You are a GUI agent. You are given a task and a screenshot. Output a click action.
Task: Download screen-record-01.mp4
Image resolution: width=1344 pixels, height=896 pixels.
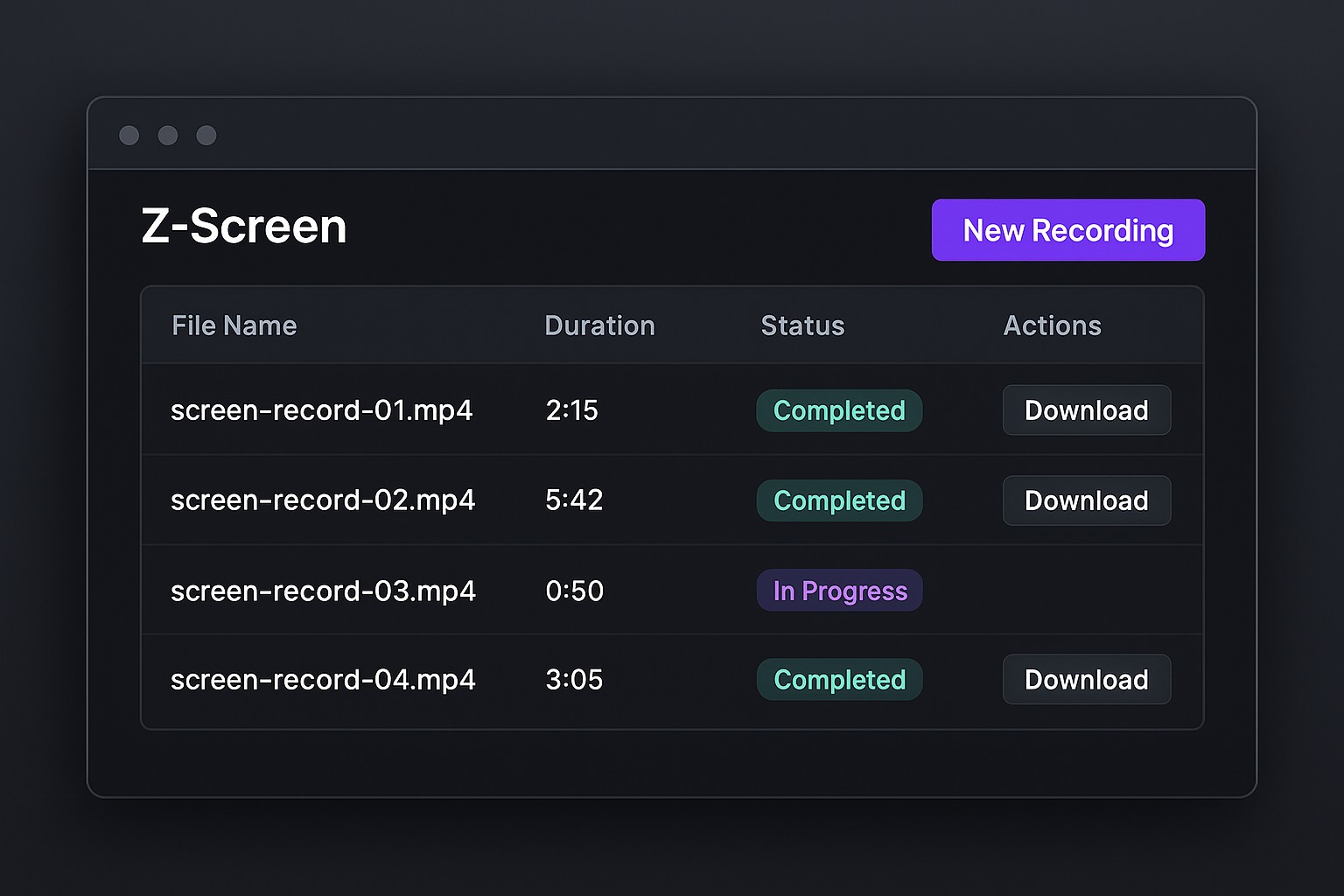1086,410
